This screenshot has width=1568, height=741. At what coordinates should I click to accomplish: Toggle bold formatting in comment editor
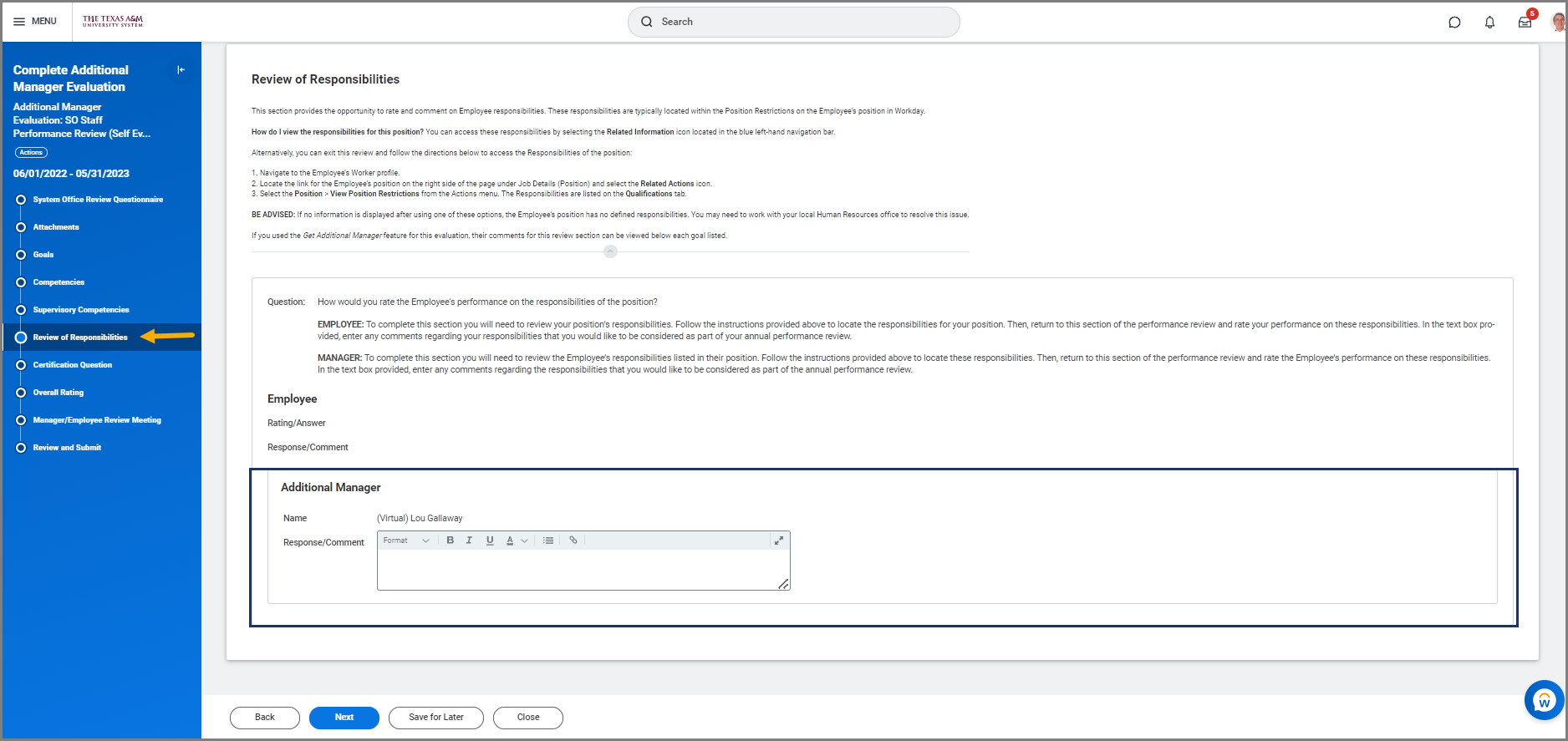[x=450, y=541]
